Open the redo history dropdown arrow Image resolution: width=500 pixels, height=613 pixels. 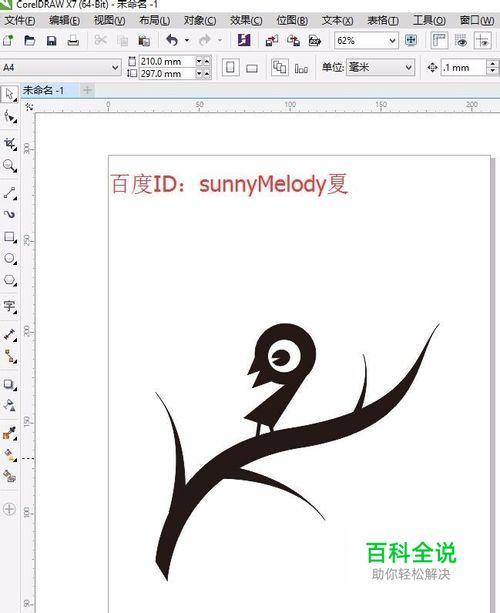[220, 40]
